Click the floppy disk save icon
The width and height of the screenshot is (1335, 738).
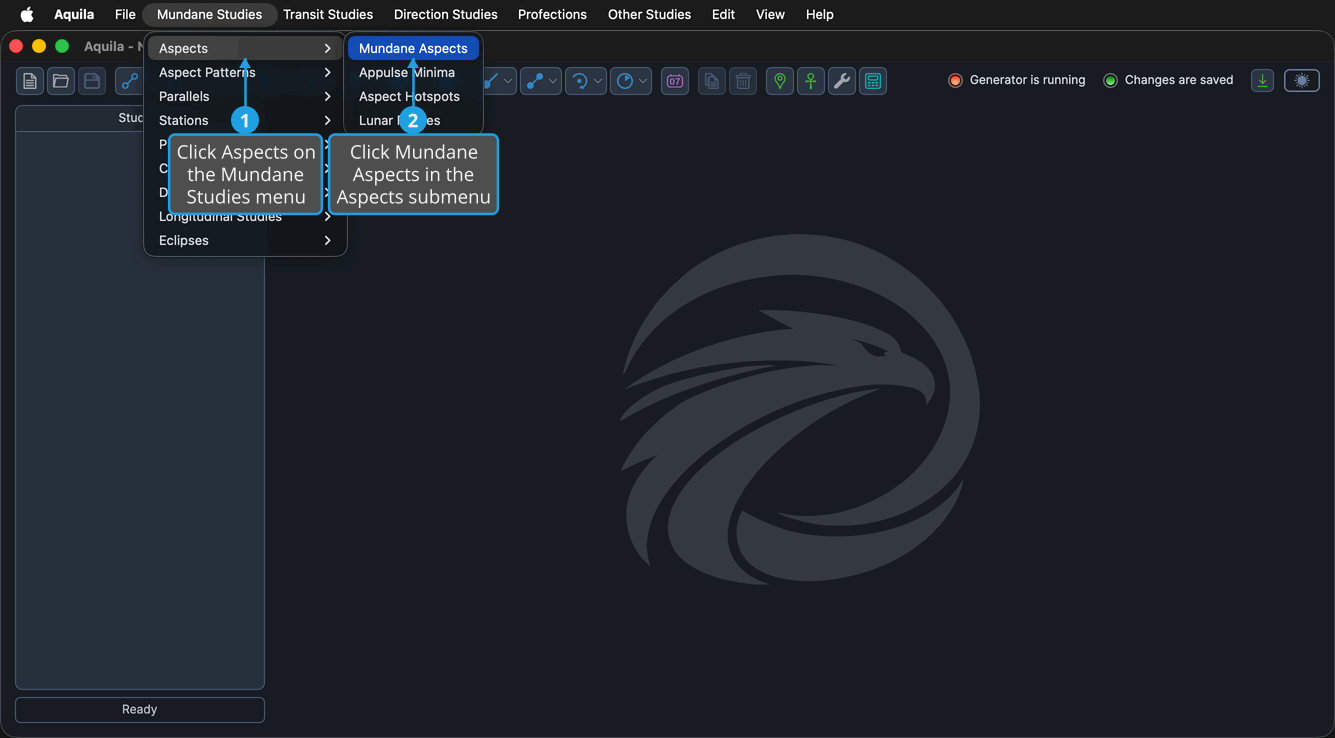[92, 81]
